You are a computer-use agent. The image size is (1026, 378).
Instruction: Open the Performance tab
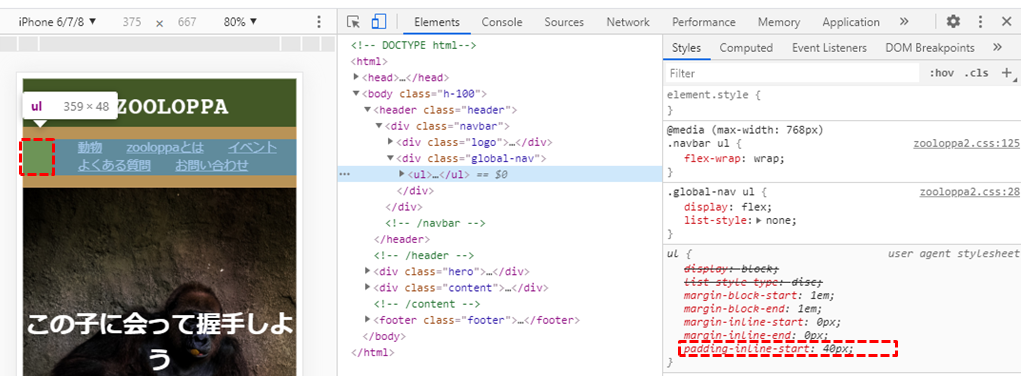[703, 22]
